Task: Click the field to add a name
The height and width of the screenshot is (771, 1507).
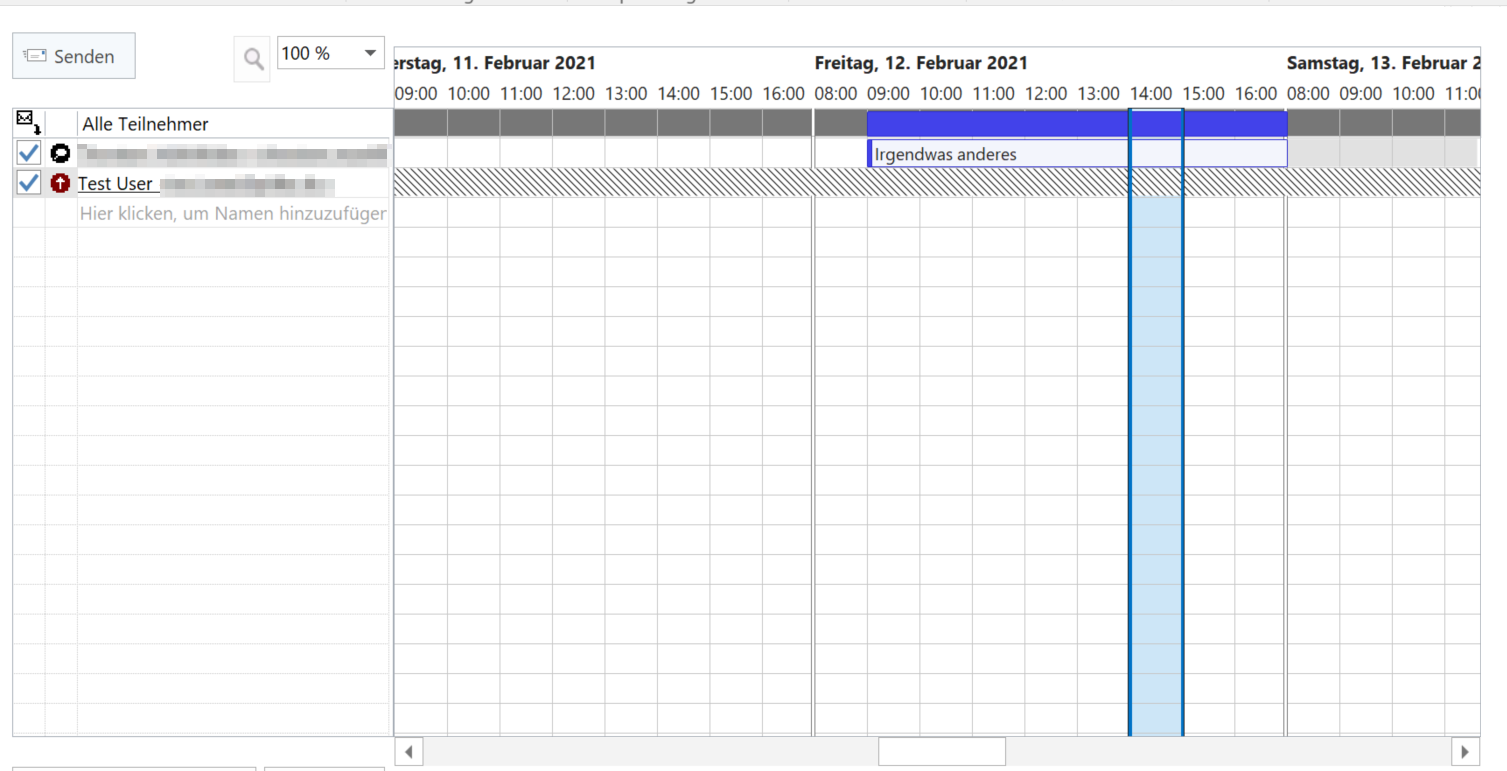Action: (x=232, y=213)
